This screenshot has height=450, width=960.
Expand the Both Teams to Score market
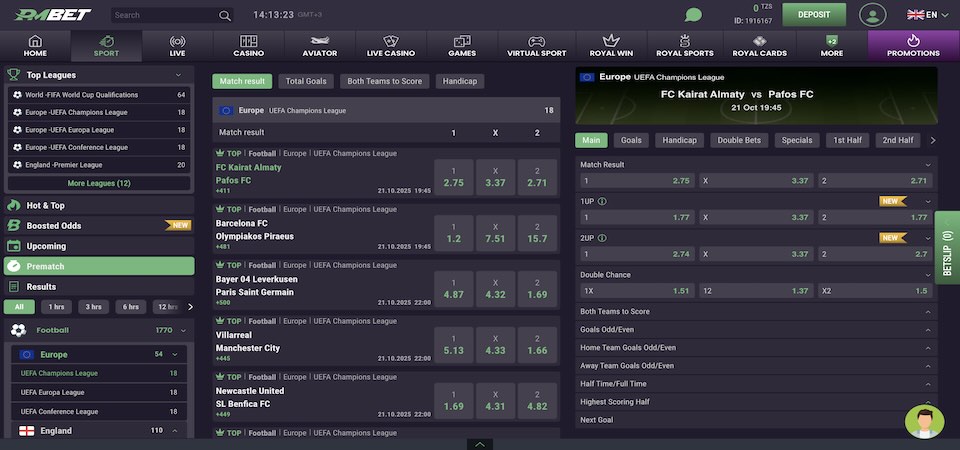[x=756, y=312]
